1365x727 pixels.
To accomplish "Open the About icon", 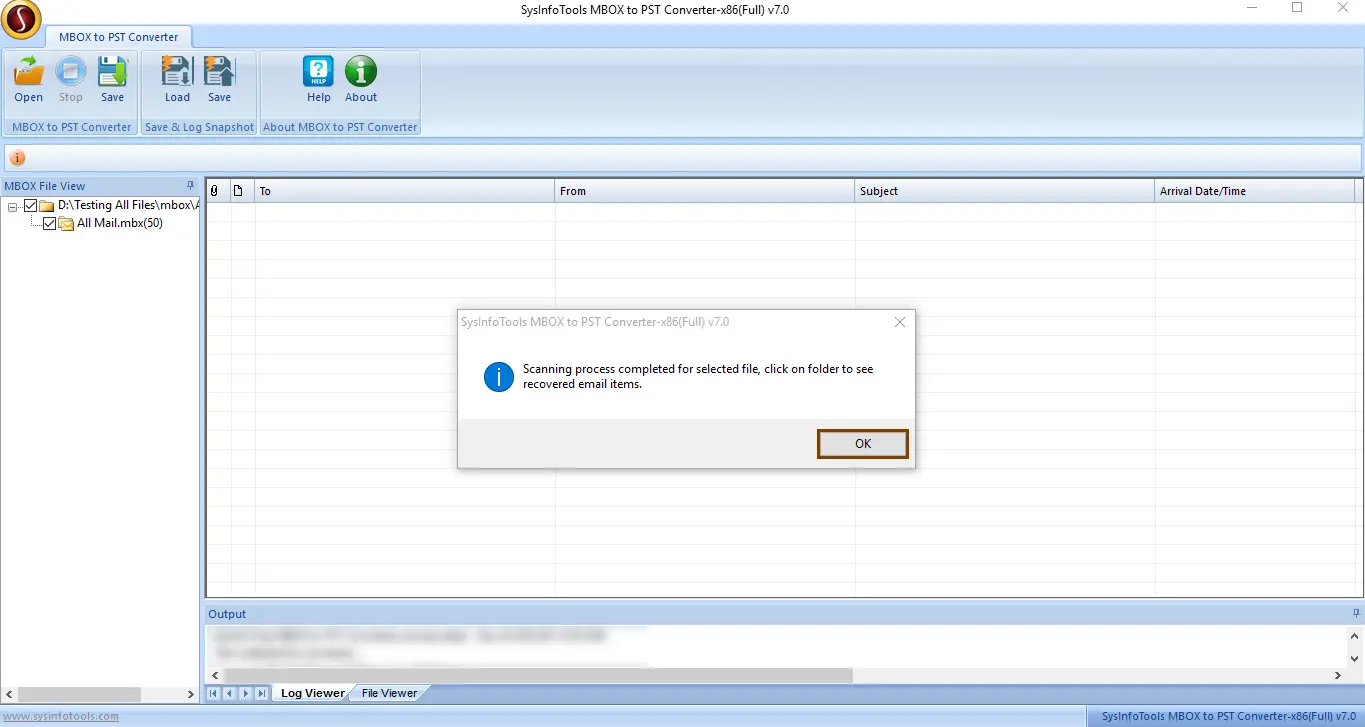I will 361,72.
